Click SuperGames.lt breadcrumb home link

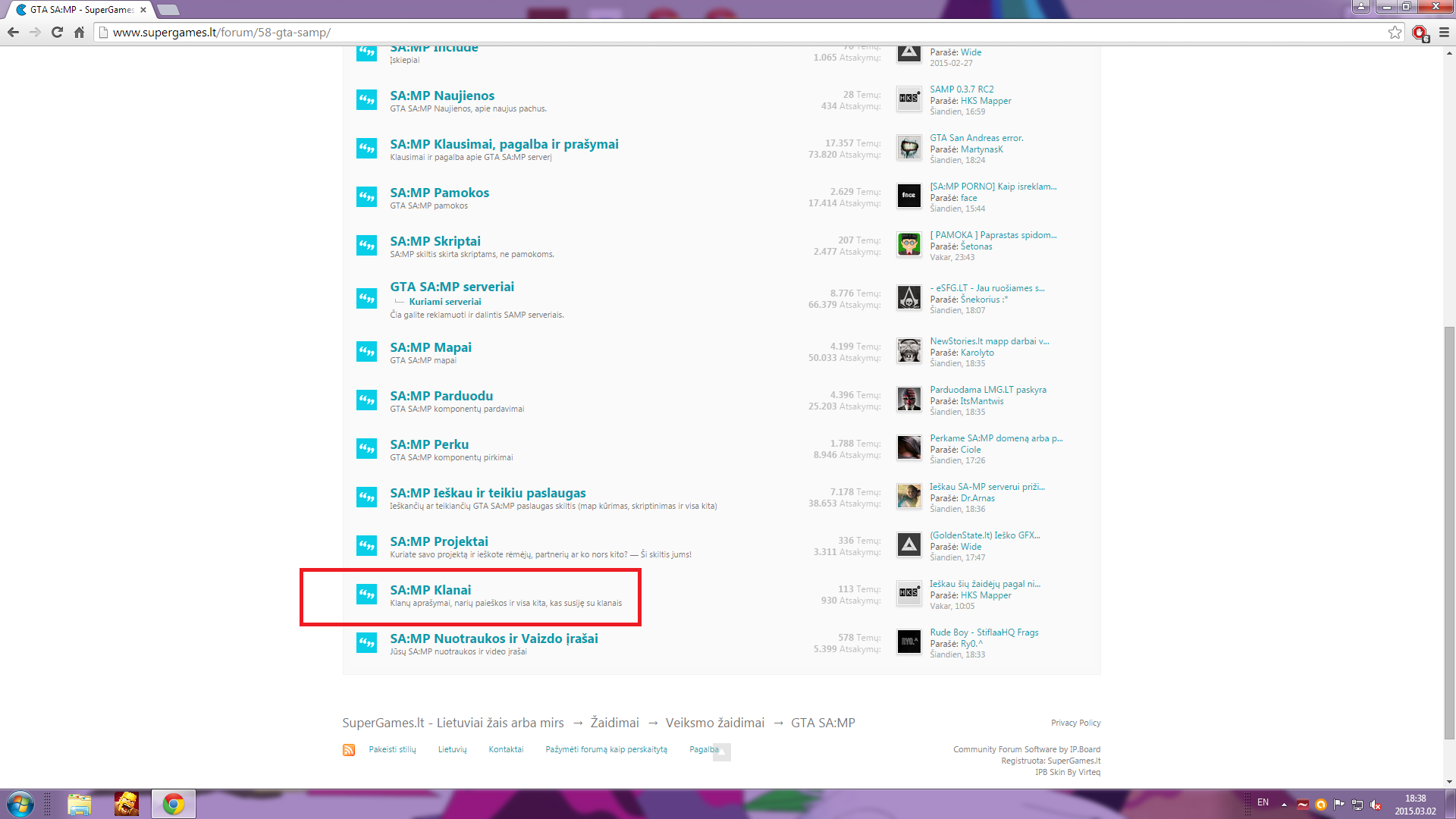pyautogui.click(x=453, y=723)
